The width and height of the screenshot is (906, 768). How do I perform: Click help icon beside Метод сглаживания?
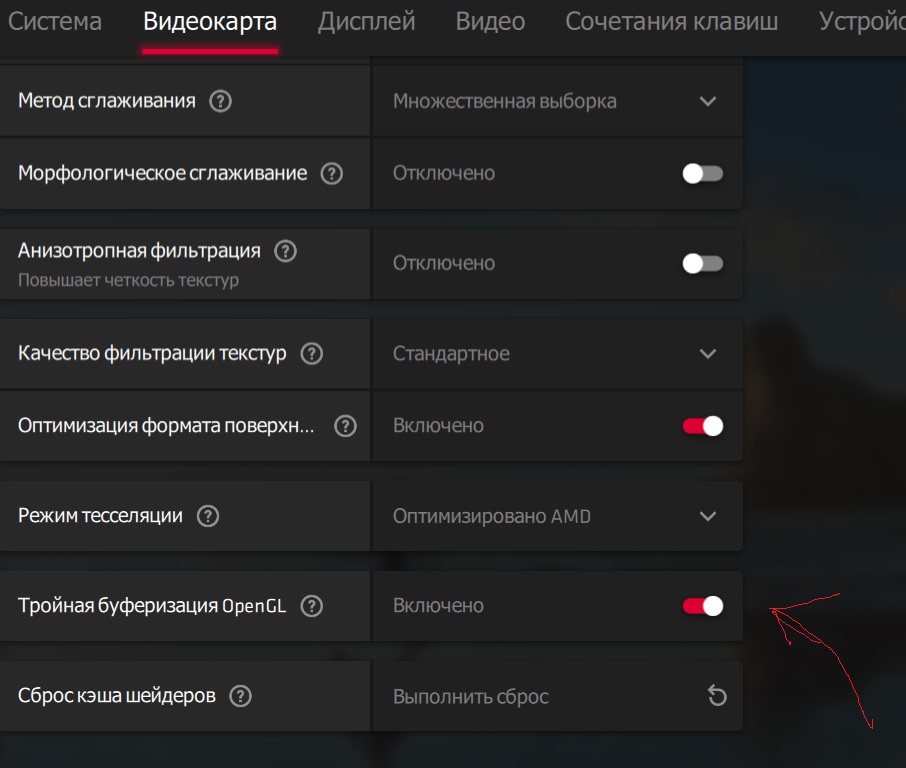[221, 101]
